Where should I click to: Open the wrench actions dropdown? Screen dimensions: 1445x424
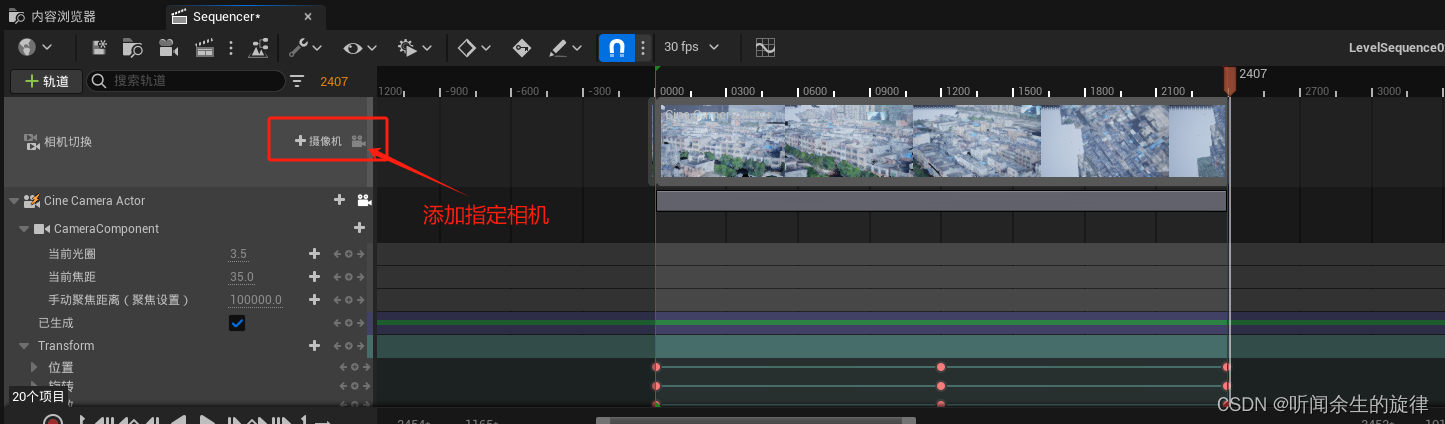point(305,47)
